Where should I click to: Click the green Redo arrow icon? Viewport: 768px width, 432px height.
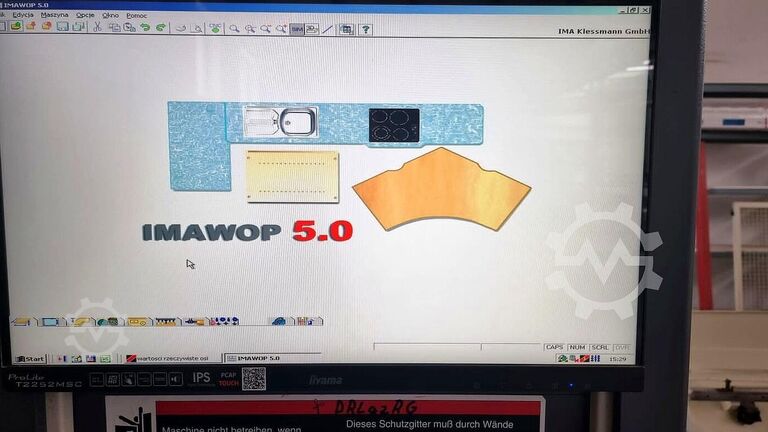pyautogui.click(x=160, y=27)
